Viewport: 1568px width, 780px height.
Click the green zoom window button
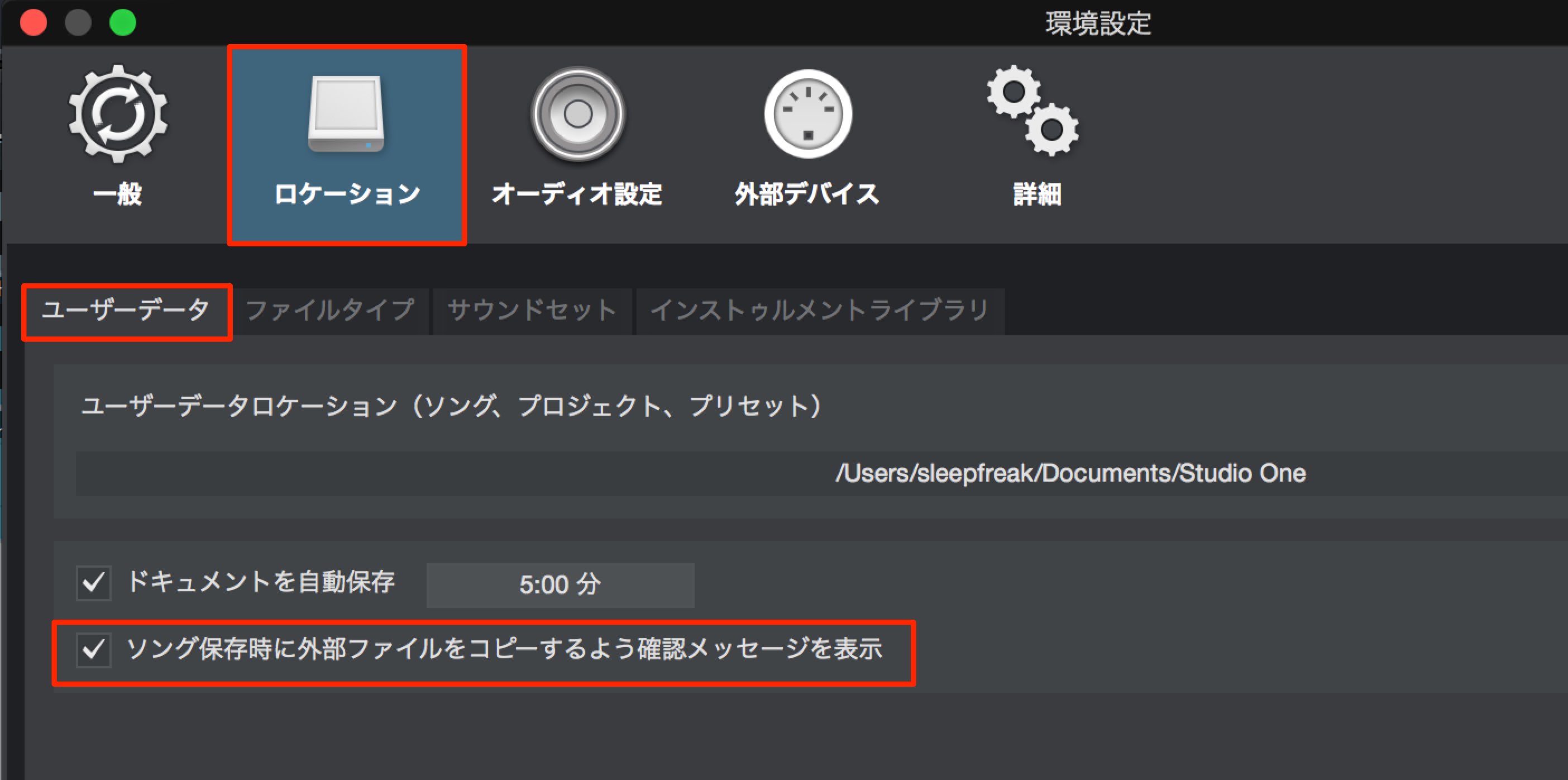122,22
